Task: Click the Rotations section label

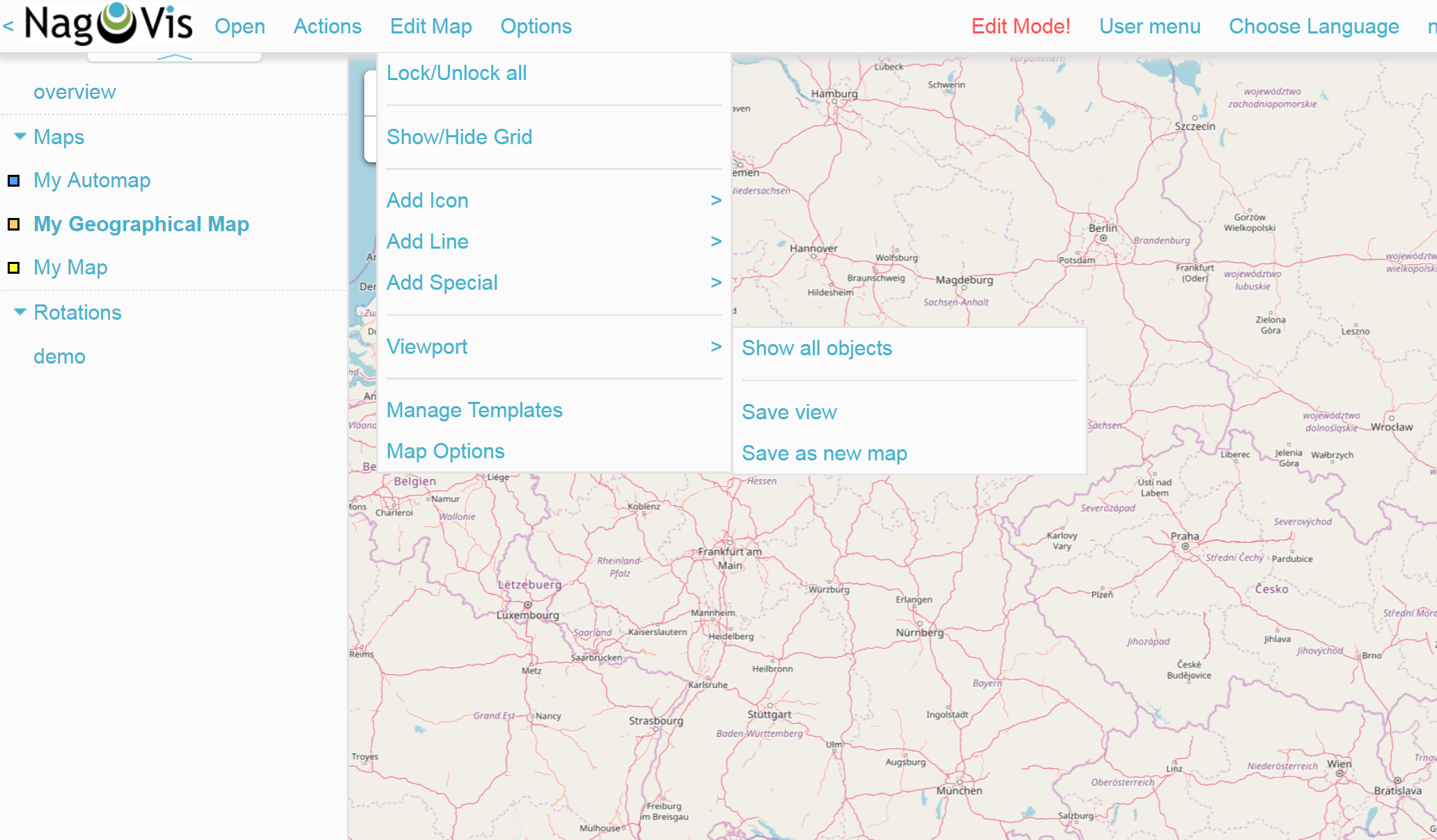Action: coord(77,313)
